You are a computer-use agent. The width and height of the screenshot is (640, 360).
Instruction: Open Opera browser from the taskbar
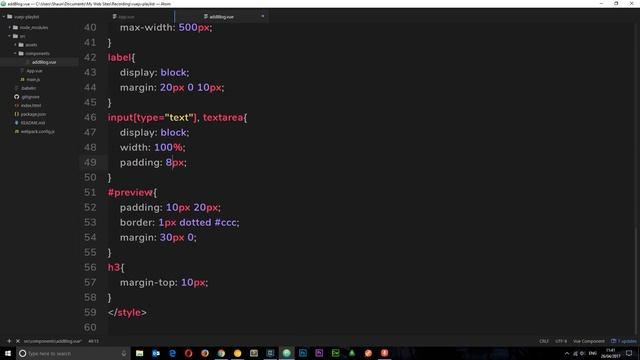click(x=189, y=353)
